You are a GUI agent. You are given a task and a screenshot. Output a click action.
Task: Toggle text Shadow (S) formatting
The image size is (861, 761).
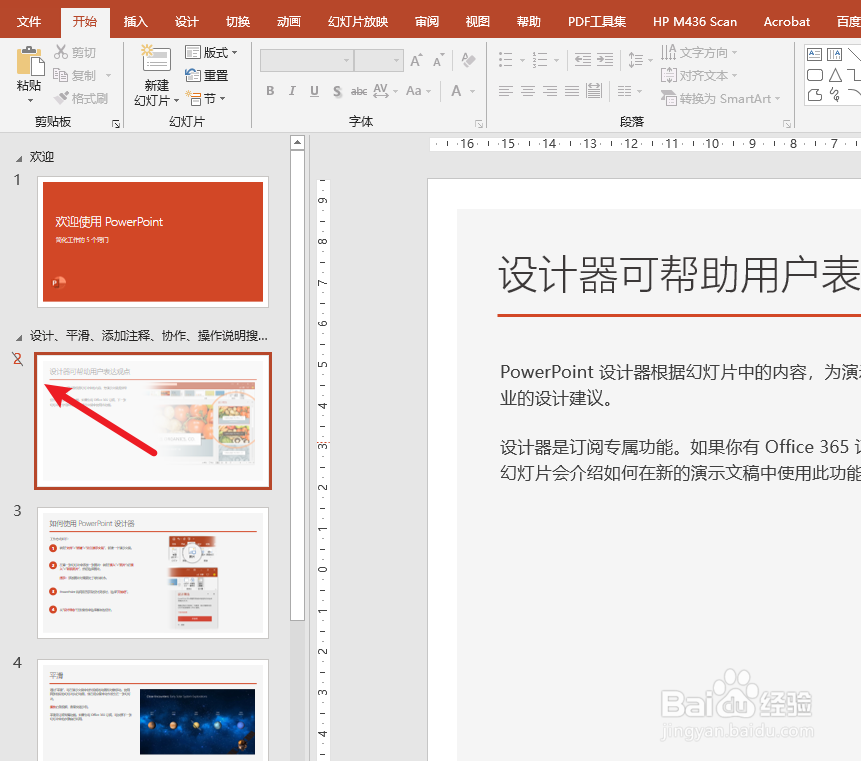pos(337,91)
